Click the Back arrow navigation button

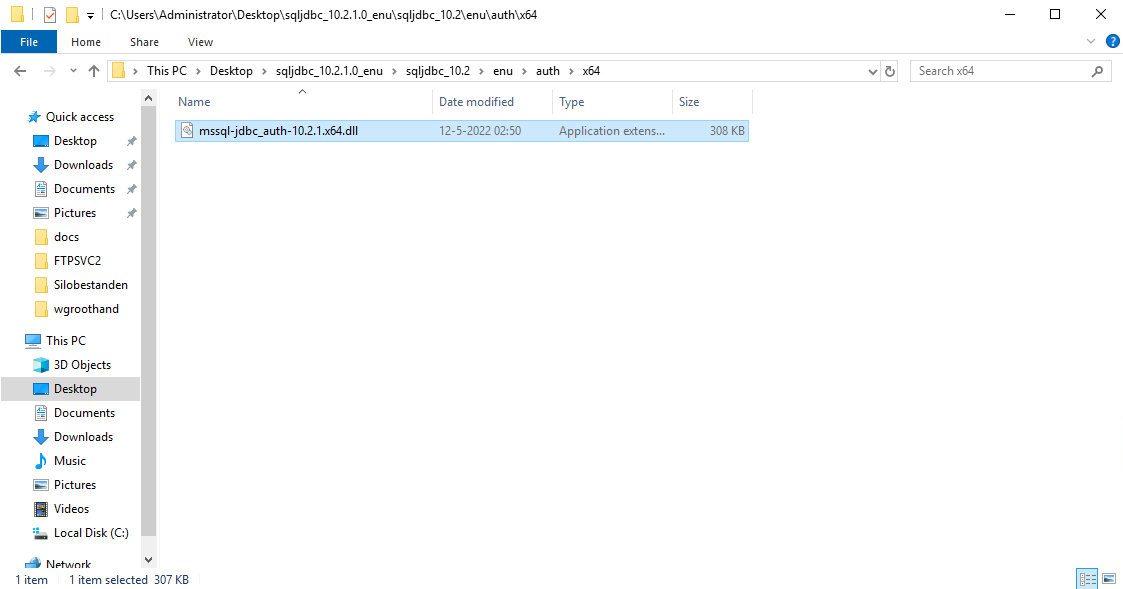click(x=19, y=71)
